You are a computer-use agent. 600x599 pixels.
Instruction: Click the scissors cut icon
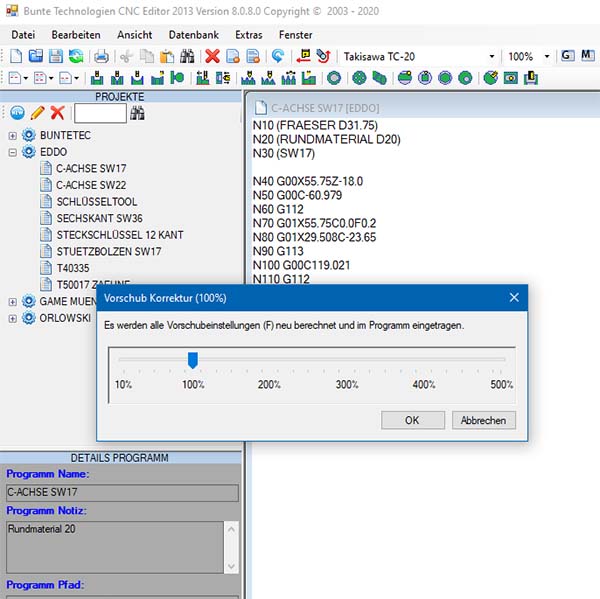click(127, 57)
